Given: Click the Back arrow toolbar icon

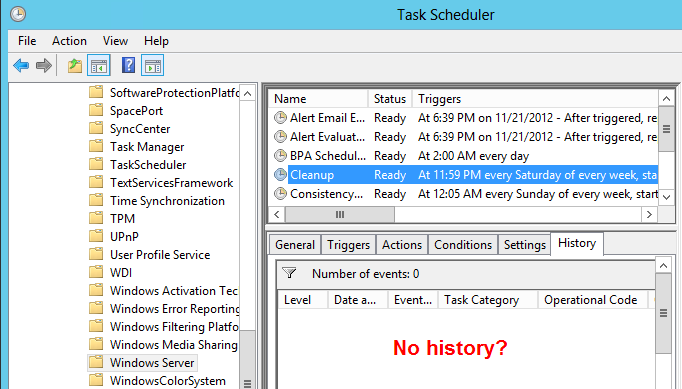Looking at the screenshot, I should click(x=21, y=66).
